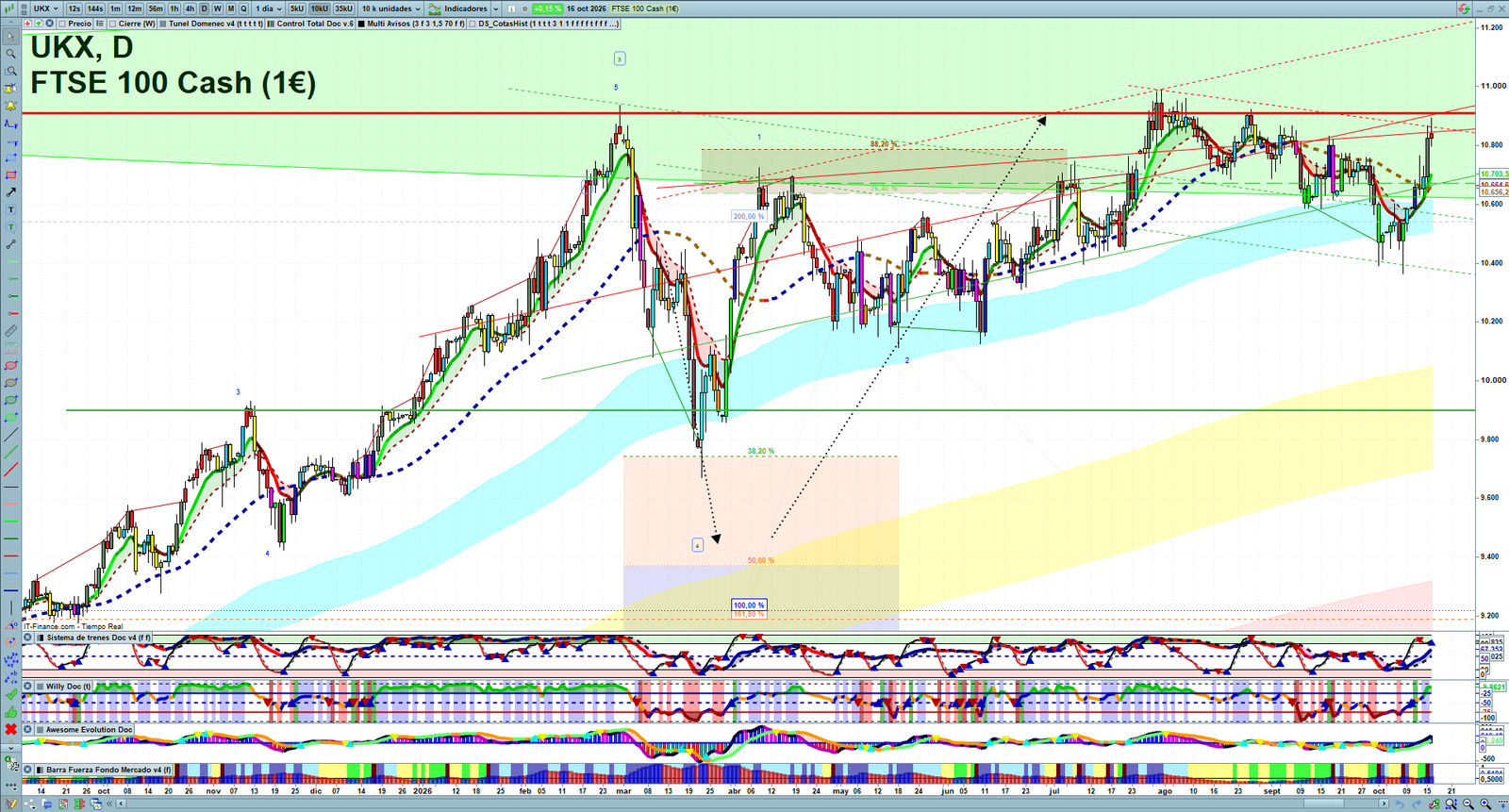Select the magnifier zoom tool
Viewport: 1509px width, 812px height.
[x=10, y=54]
